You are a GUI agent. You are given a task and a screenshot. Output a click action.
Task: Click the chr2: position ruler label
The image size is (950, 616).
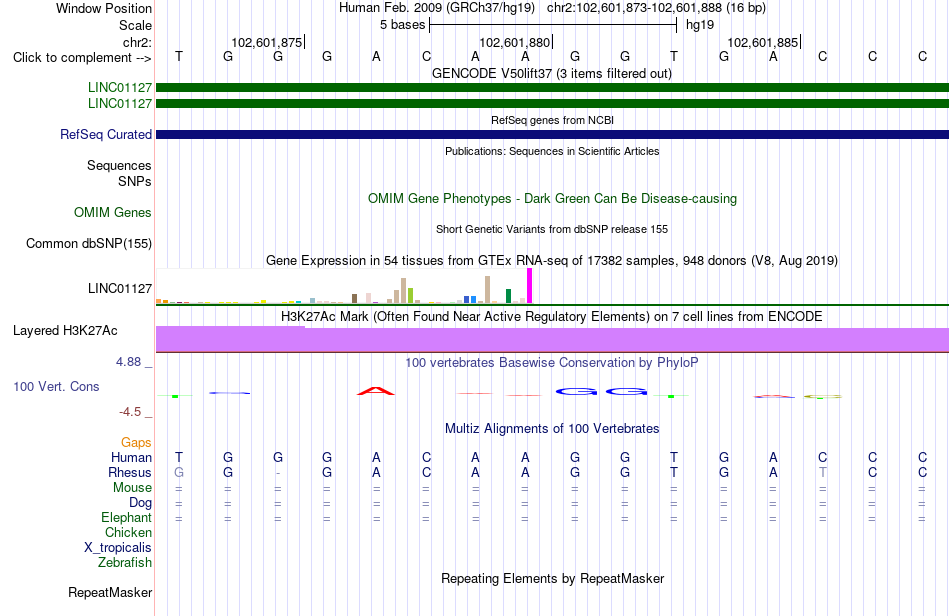137,42
